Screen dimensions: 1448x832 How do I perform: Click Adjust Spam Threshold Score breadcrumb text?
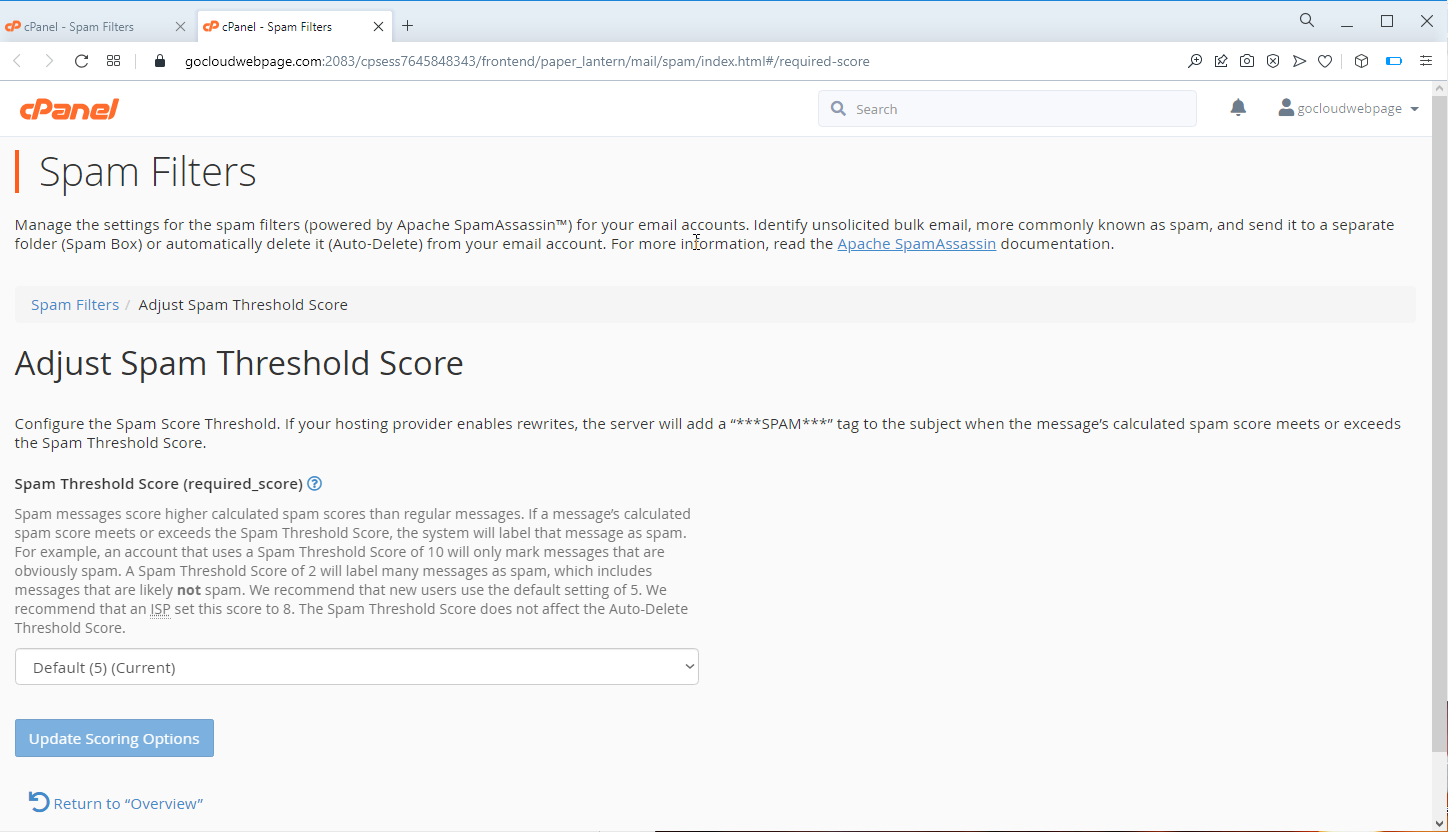[x=243, y=305]
